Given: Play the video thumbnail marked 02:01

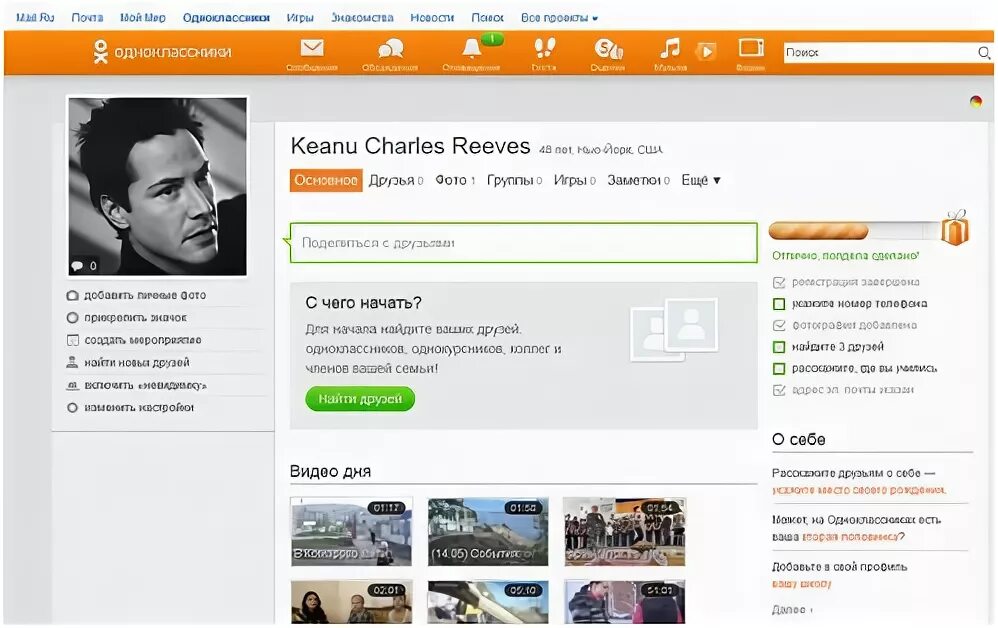Looking at the screenshot, I should (351, 602).
